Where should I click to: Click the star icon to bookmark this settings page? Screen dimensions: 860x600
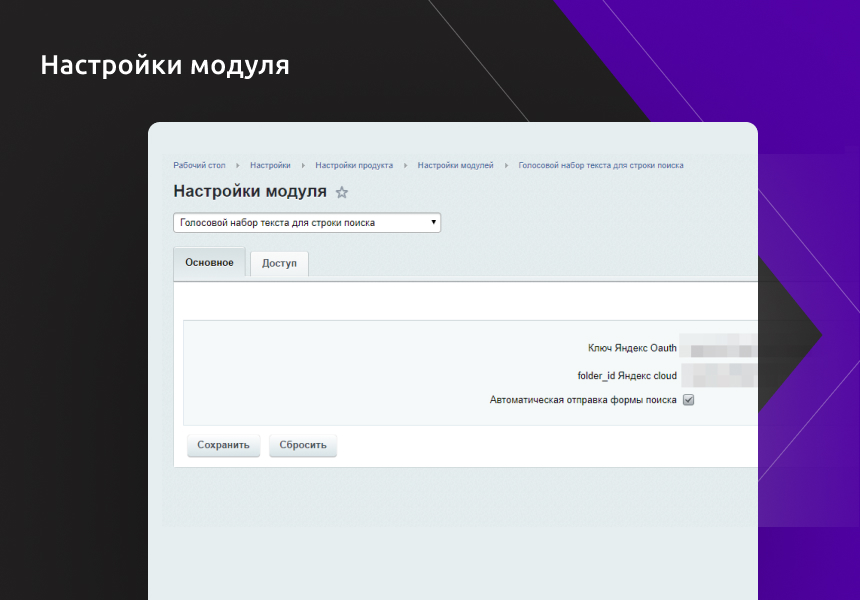click(x=340, y=192)
